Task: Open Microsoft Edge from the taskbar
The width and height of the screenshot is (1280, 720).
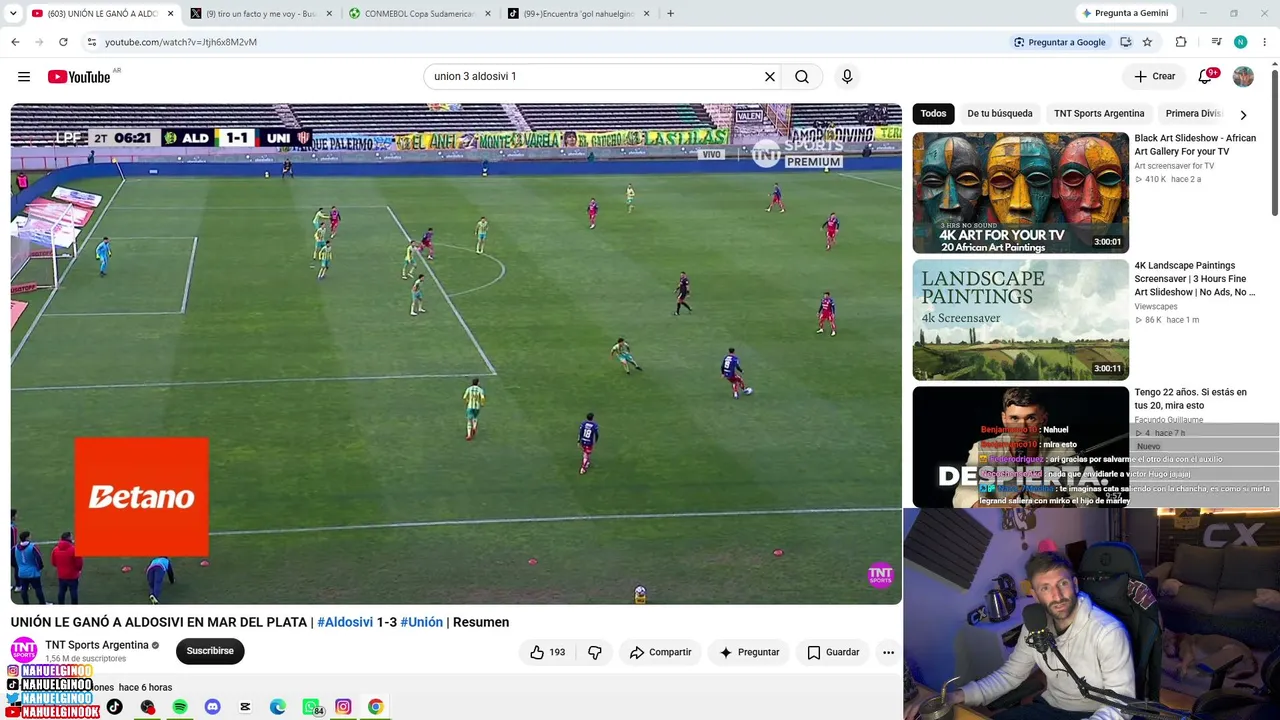Action: click(278, 707)
